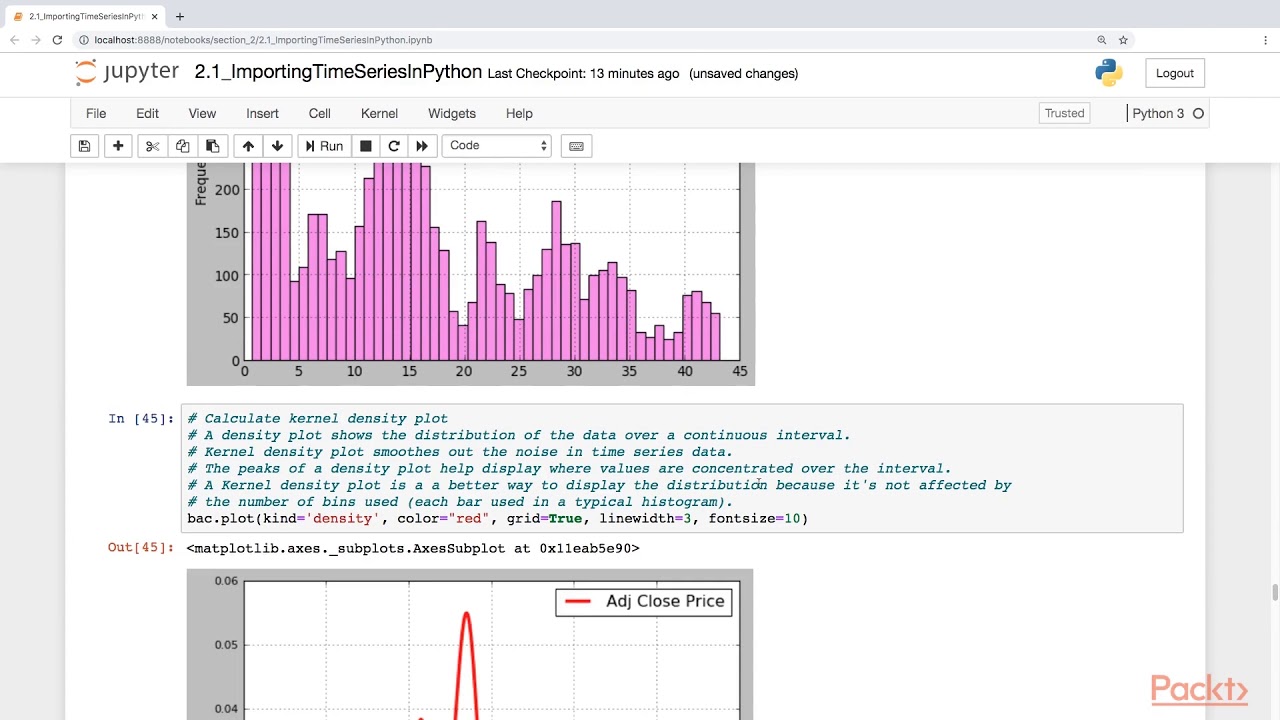
Task: Open the View menu
Action: tap(202, 113)
